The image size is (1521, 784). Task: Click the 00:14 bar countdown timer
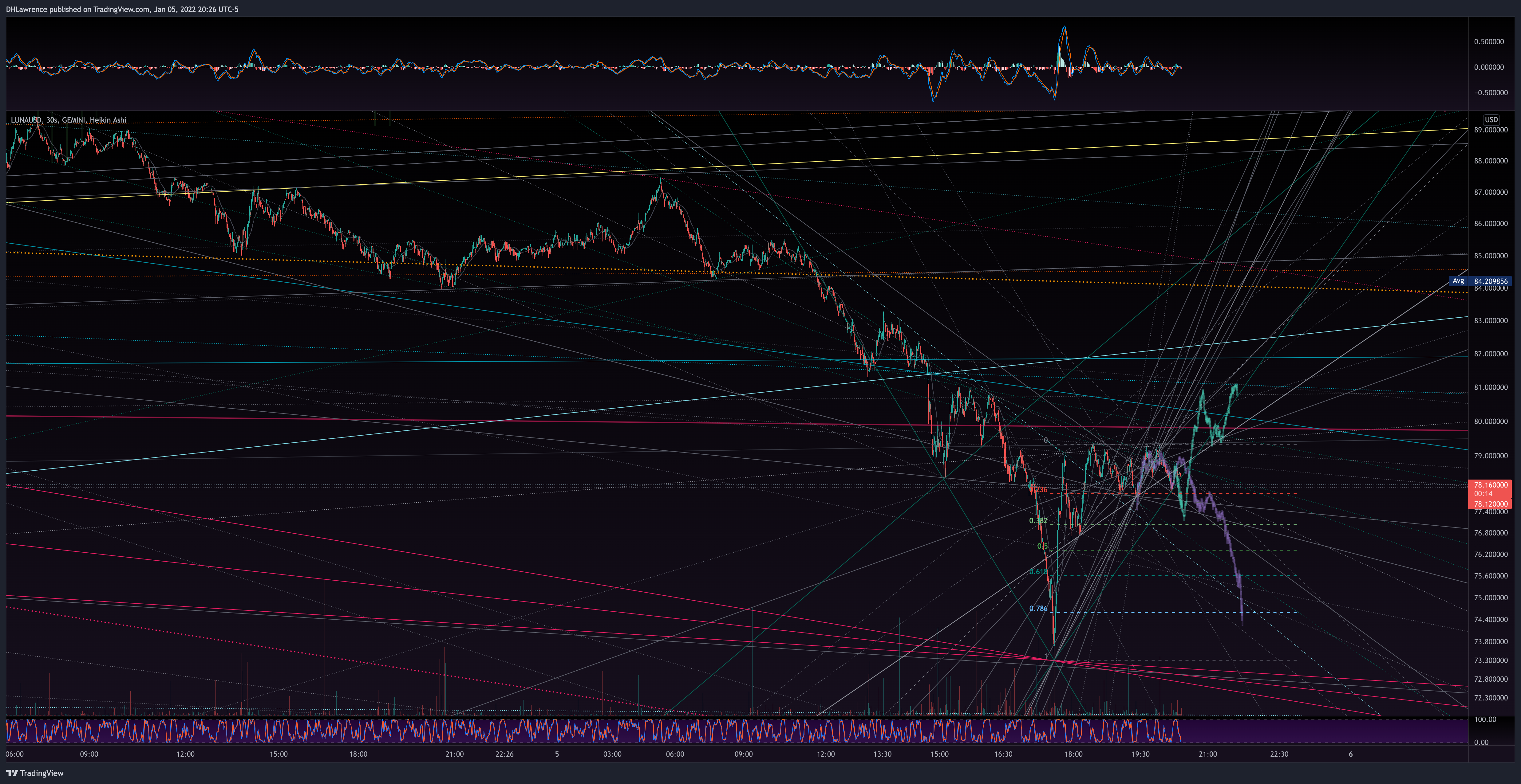click(1483, 494)
